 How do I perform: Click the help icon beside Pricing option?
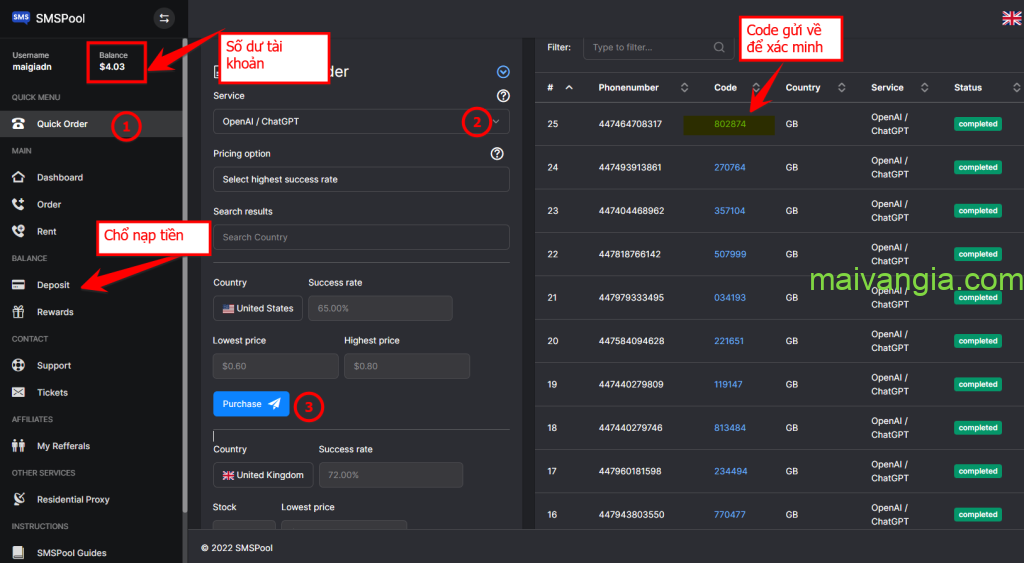tap(497, 153)
